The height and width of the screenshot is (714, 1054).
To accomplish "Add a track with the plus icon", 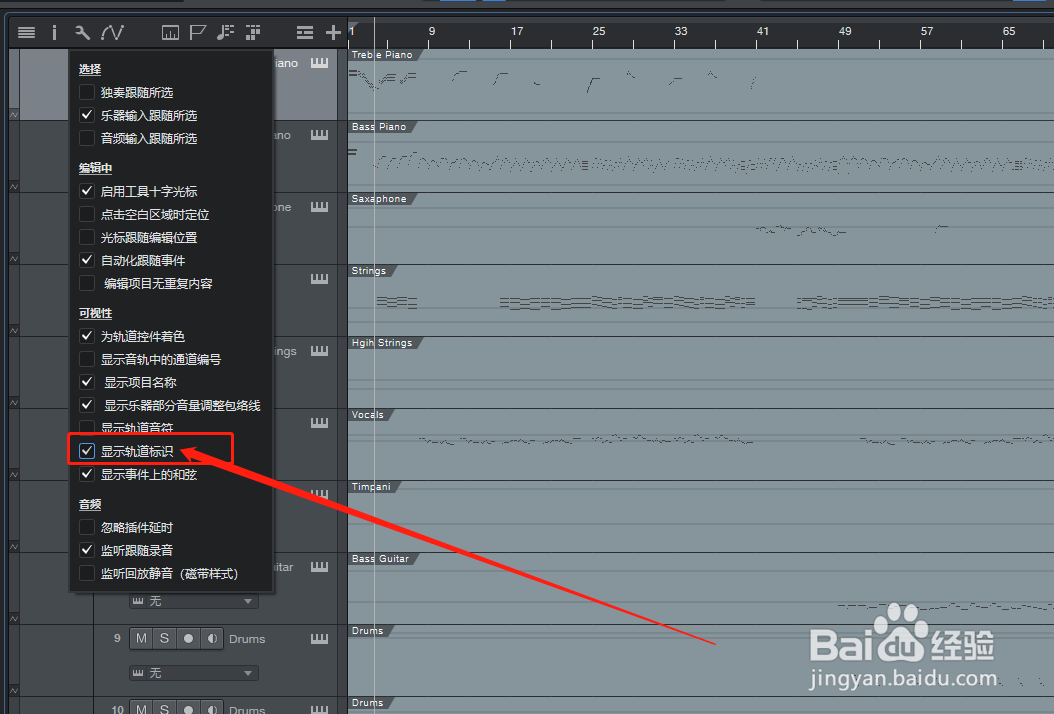I will pyautogui.click(x=333, y=32).
